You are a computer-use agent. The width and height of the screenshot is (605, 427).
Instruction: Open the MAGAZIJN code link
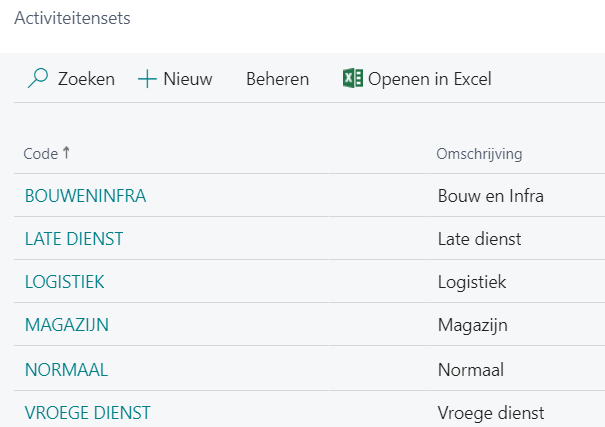[67, 325]
